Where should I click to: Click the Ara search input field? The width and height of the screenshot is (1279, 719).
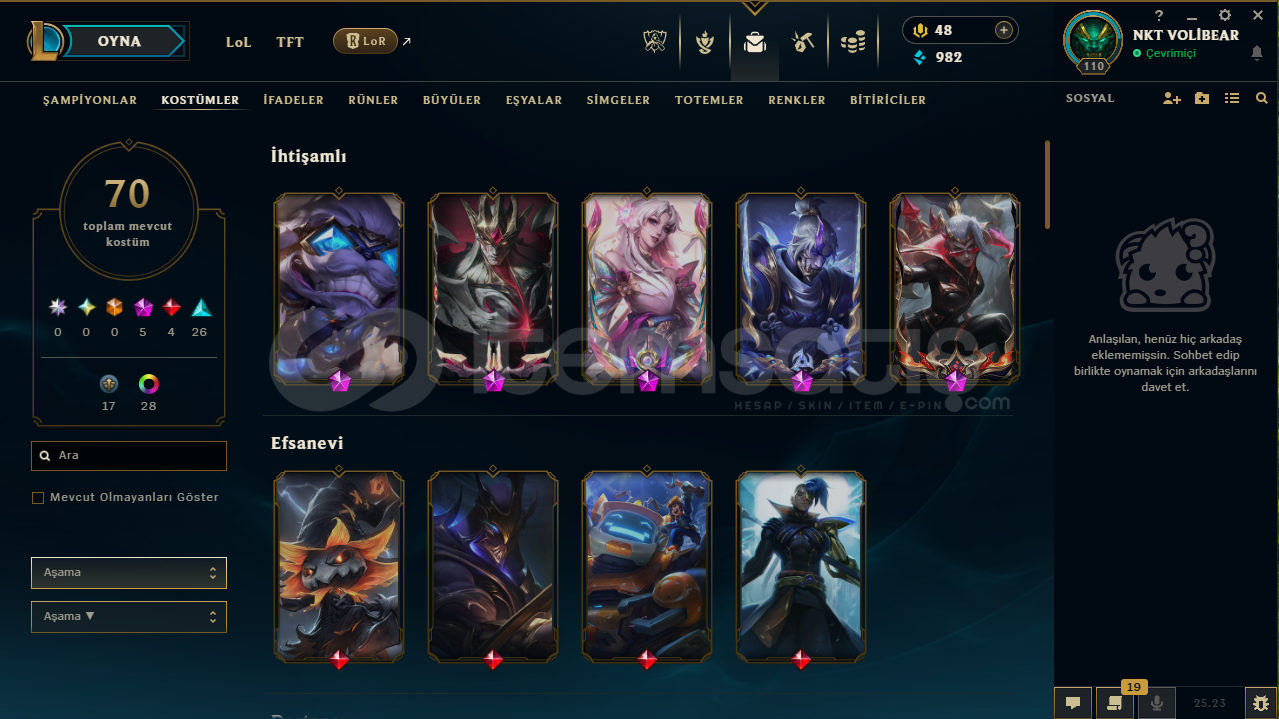pos(129,456)
